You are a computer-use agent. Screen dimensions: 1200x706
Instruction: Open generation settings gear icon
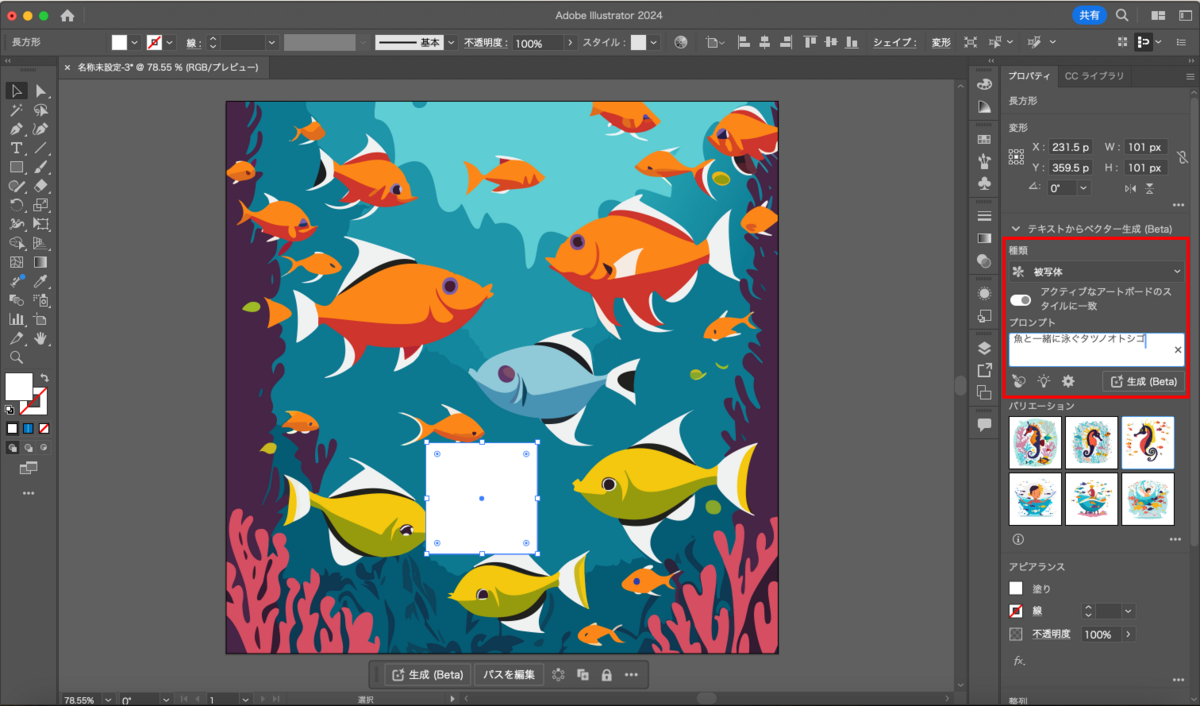(1068, 381)
